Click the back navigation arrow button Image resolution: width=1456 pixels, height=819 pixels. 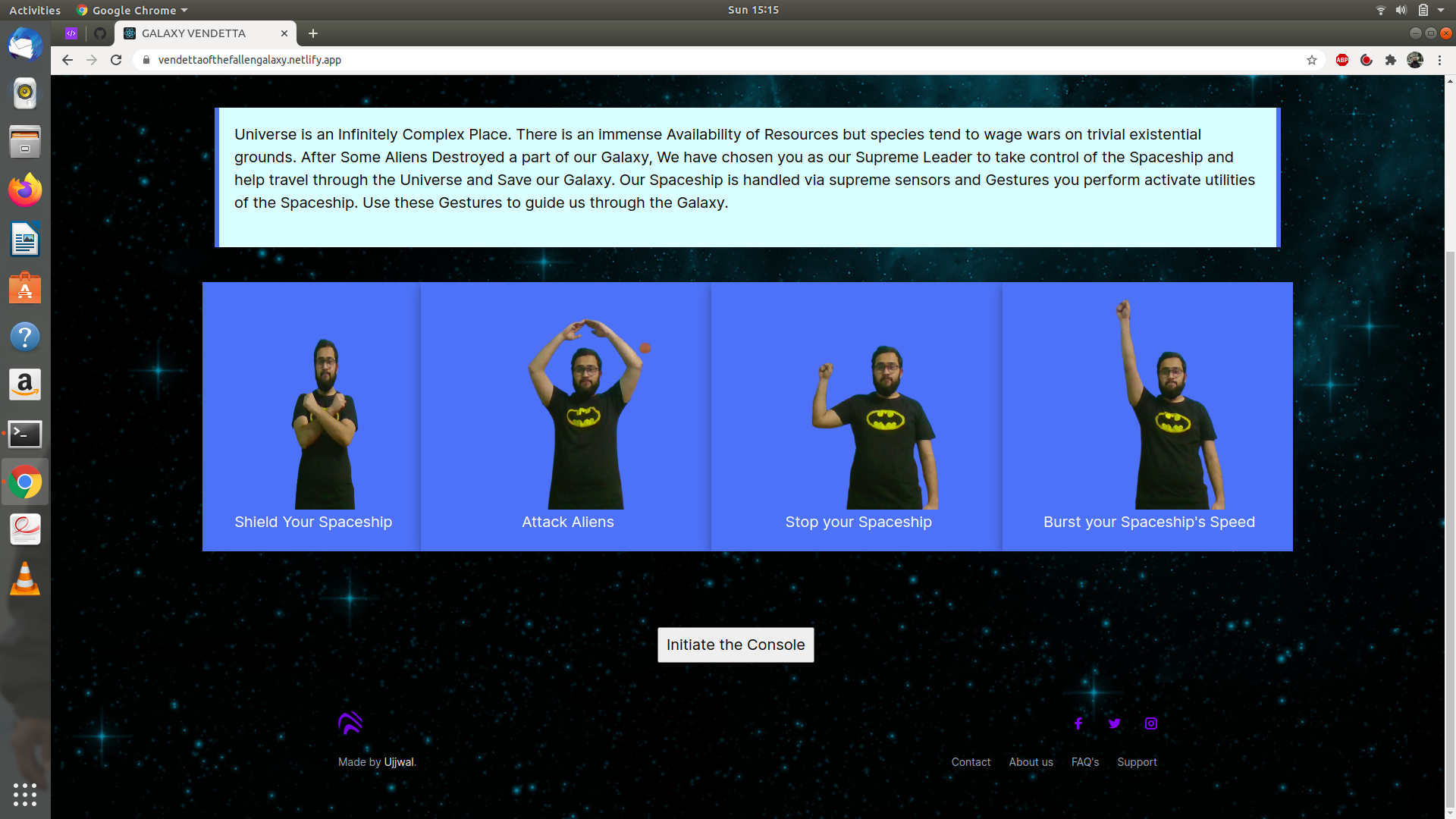click(66, 60)
